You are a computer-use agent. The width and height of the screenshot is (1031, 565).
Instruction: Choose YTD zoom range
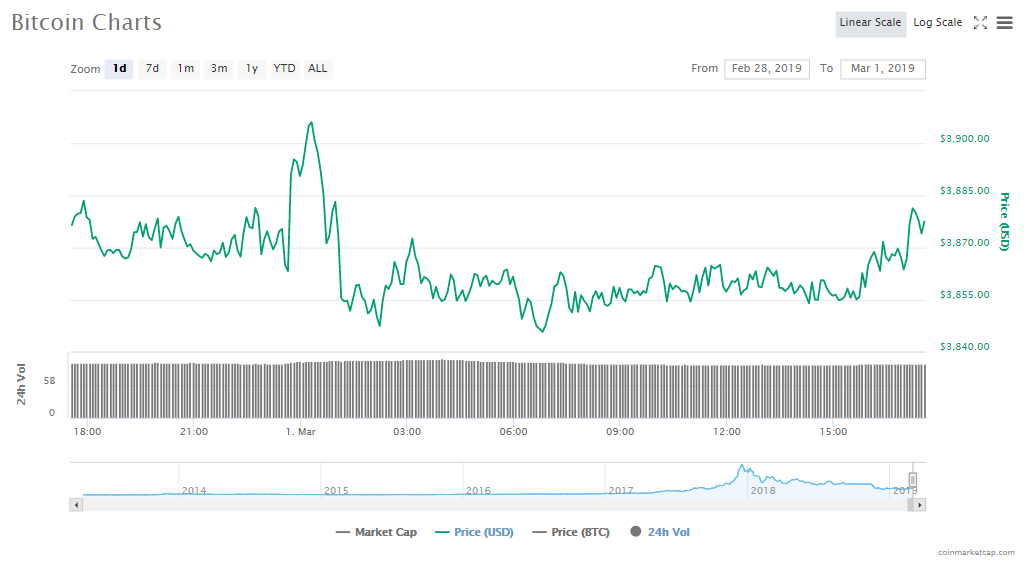(x=285, y=69)
